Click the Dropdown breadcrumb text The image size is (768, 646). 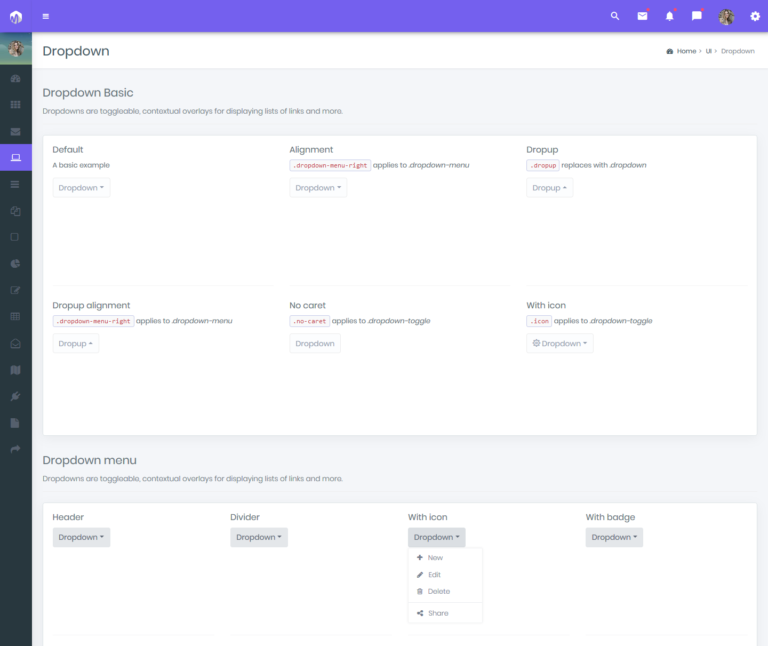click(738, 51)
